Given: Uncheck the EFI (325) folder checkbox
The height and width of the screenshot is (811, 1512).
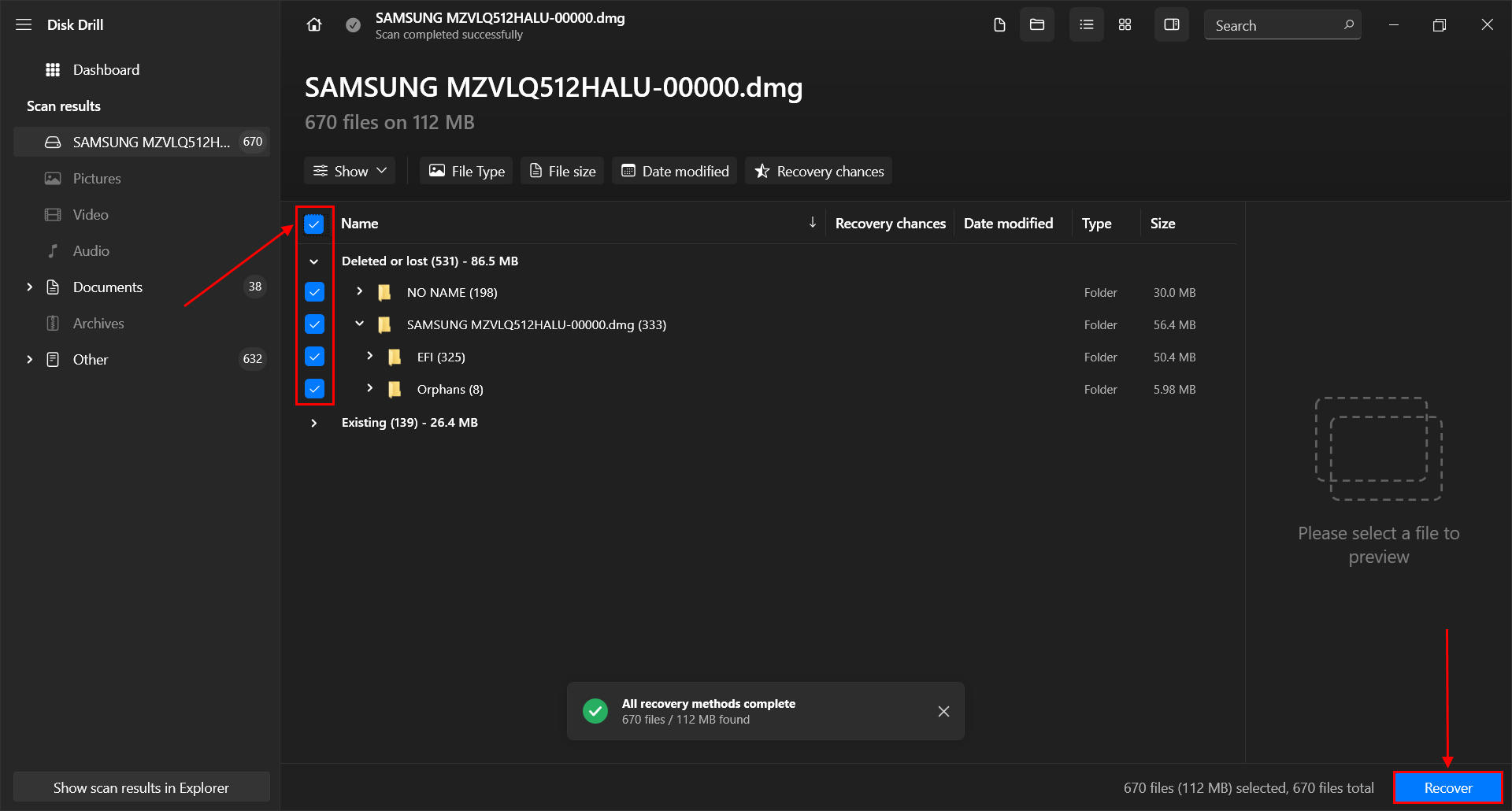Looking at the screenshot, I should pyautogui.click(x=314, y=357).
